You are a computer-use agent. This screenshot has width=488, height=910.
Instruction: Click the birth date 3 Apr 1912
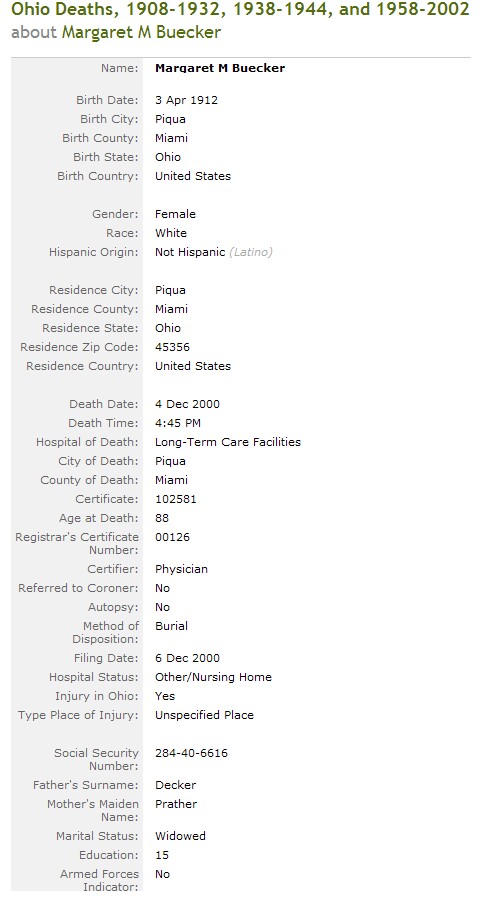[x=186, y=100]
